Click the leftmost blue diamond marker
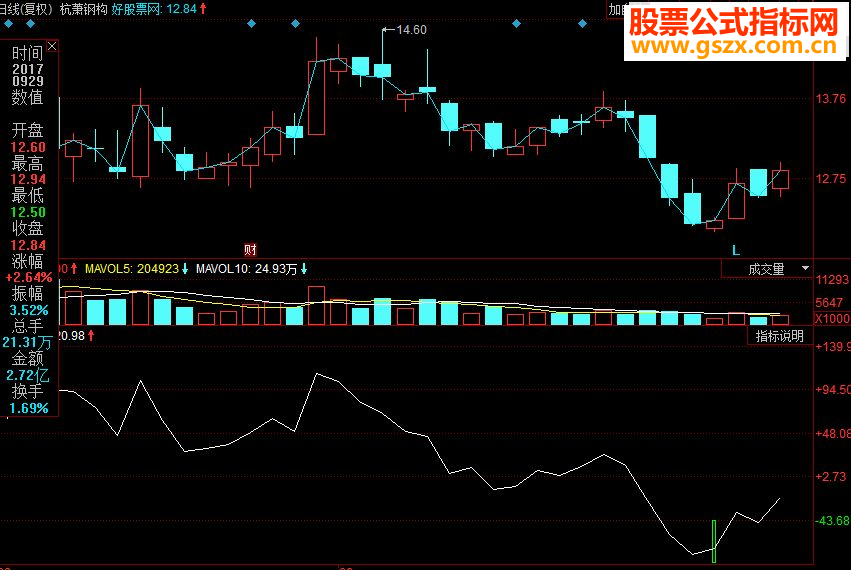The width and height of the screenshot is (851, 570). (x=9, y=23)
